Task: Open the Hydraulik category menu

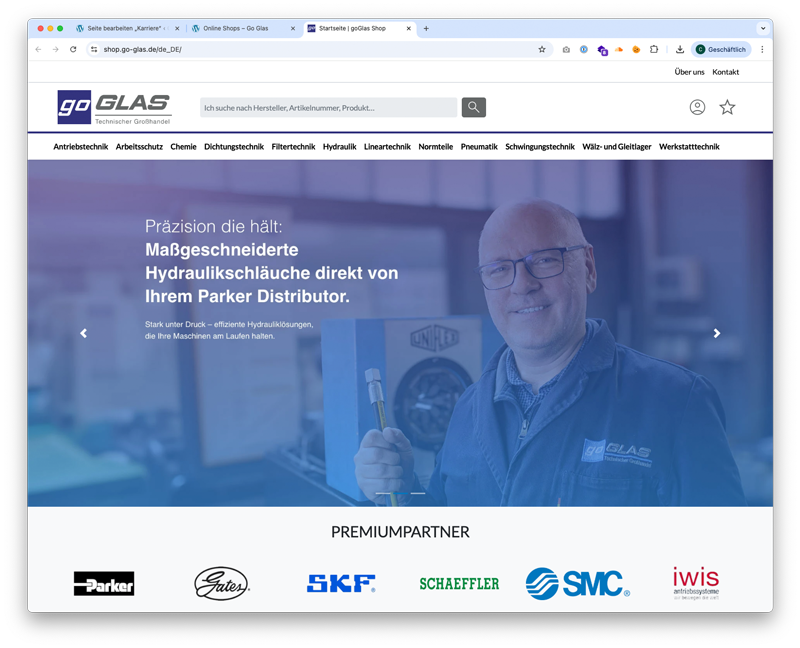Action: (339, 147)
